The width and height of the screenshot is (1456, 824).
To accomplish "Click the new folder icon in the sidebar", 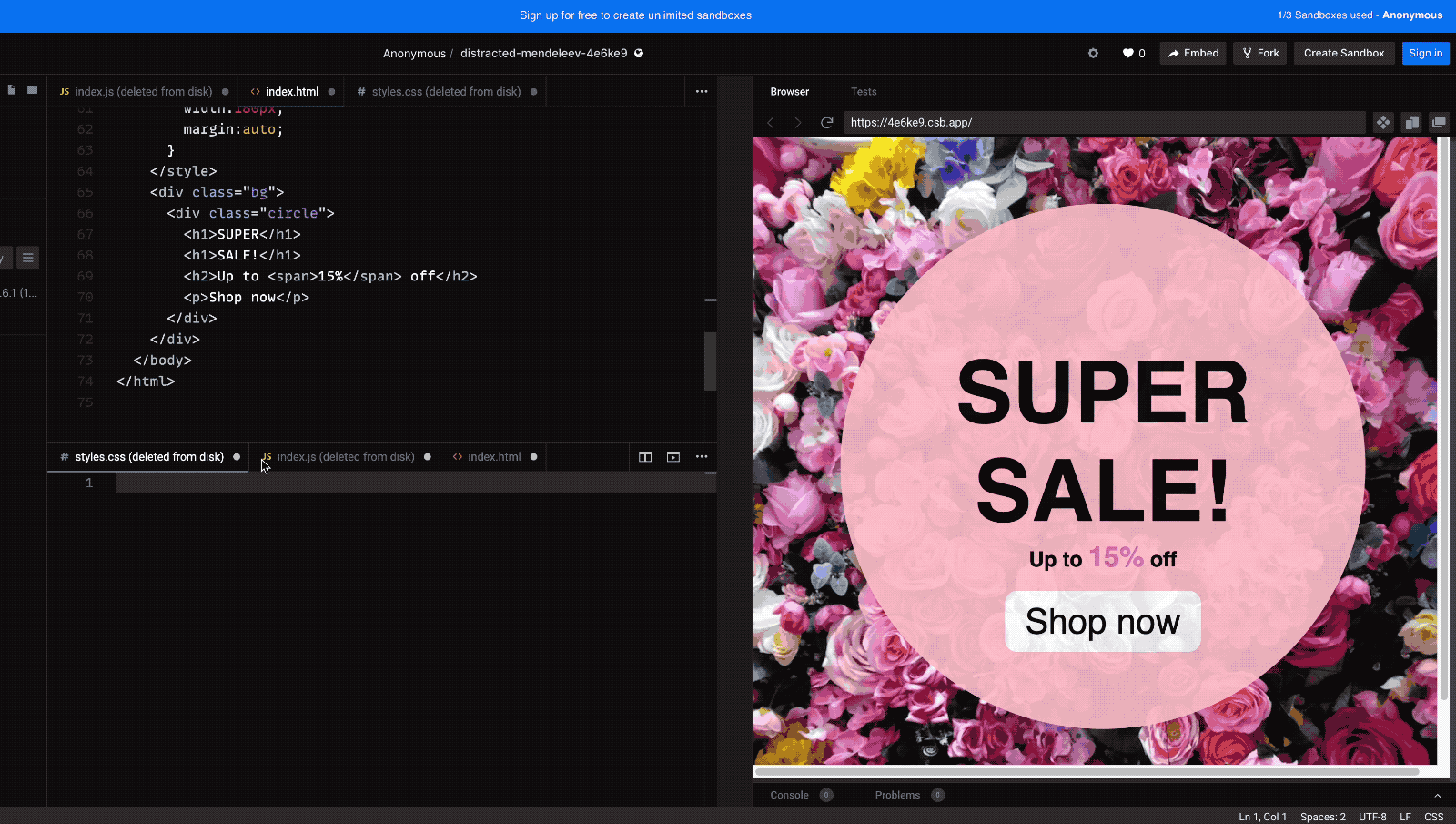I will click(33, 90).
